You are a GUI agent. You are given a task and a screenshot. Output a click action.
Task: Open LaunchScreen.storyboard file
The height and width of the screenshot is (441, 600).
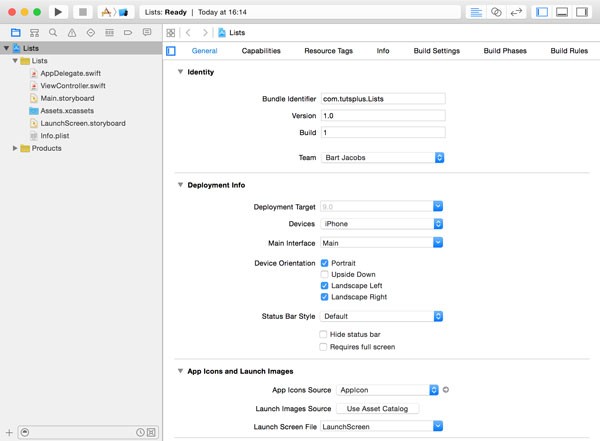pyautogui.click(x=83, y=123)
